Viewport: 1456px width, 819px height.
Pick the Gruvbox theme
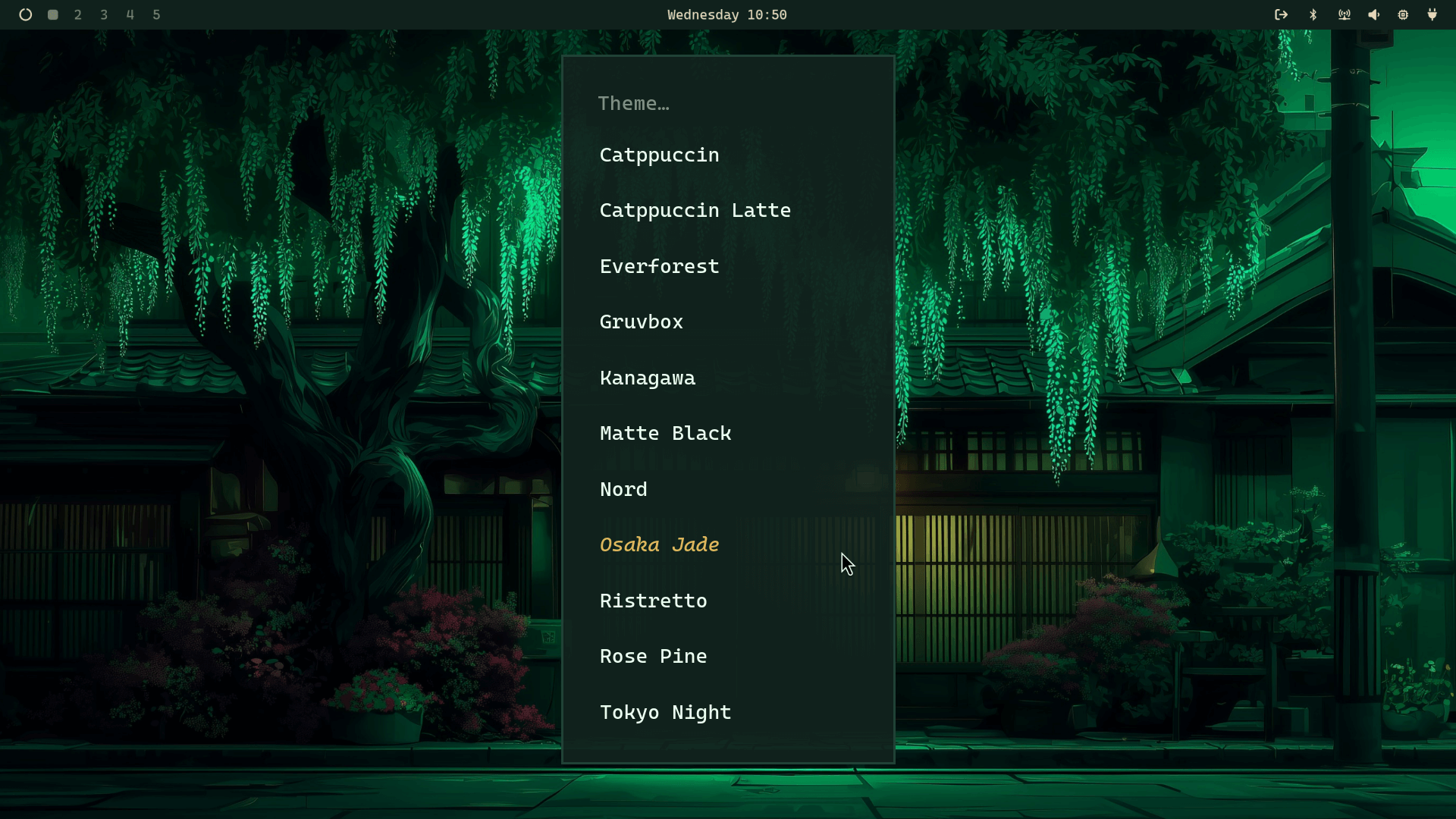click(641, 322)
